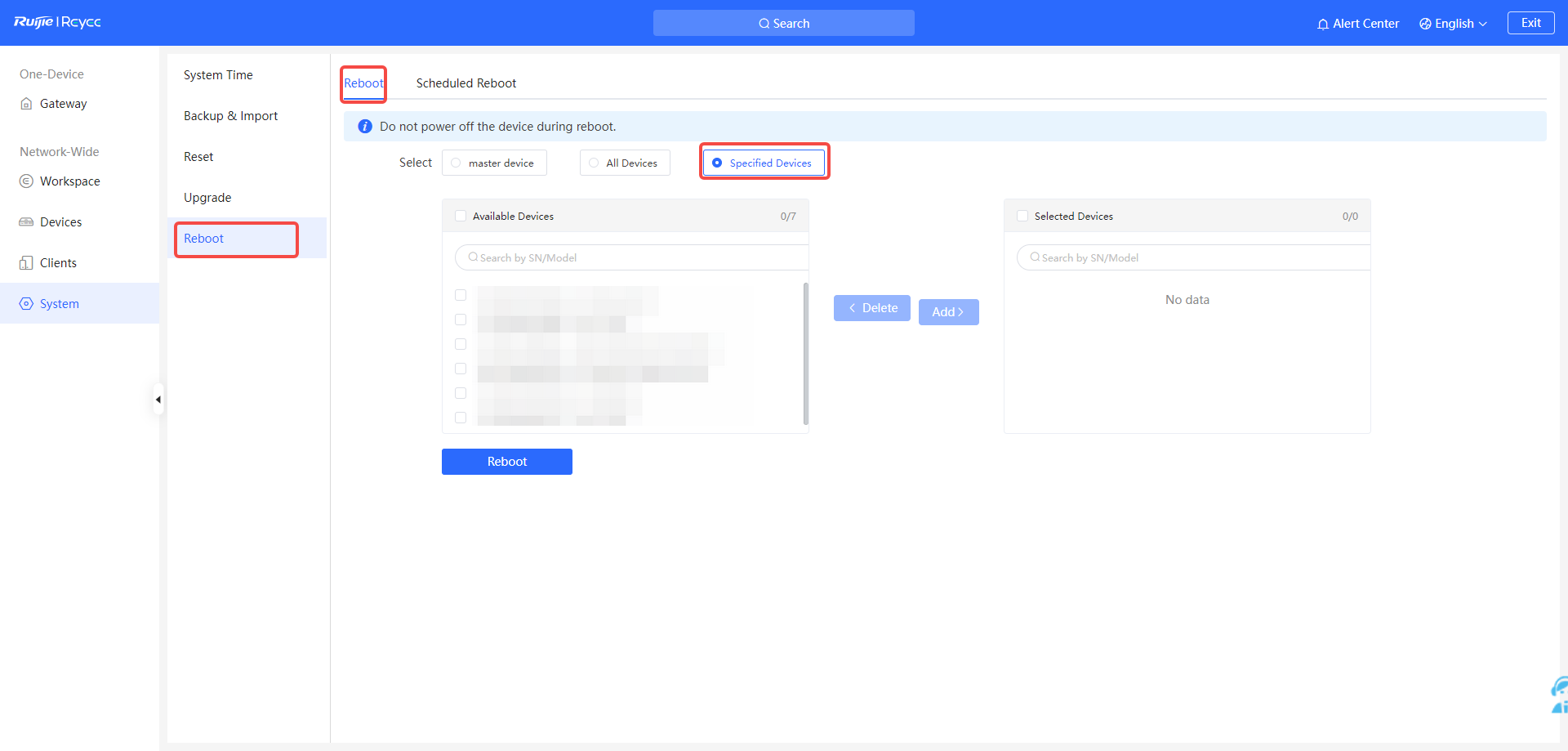
Task: Collapse the left sidebar with arrow handle
Action: [x=158, y=400]
